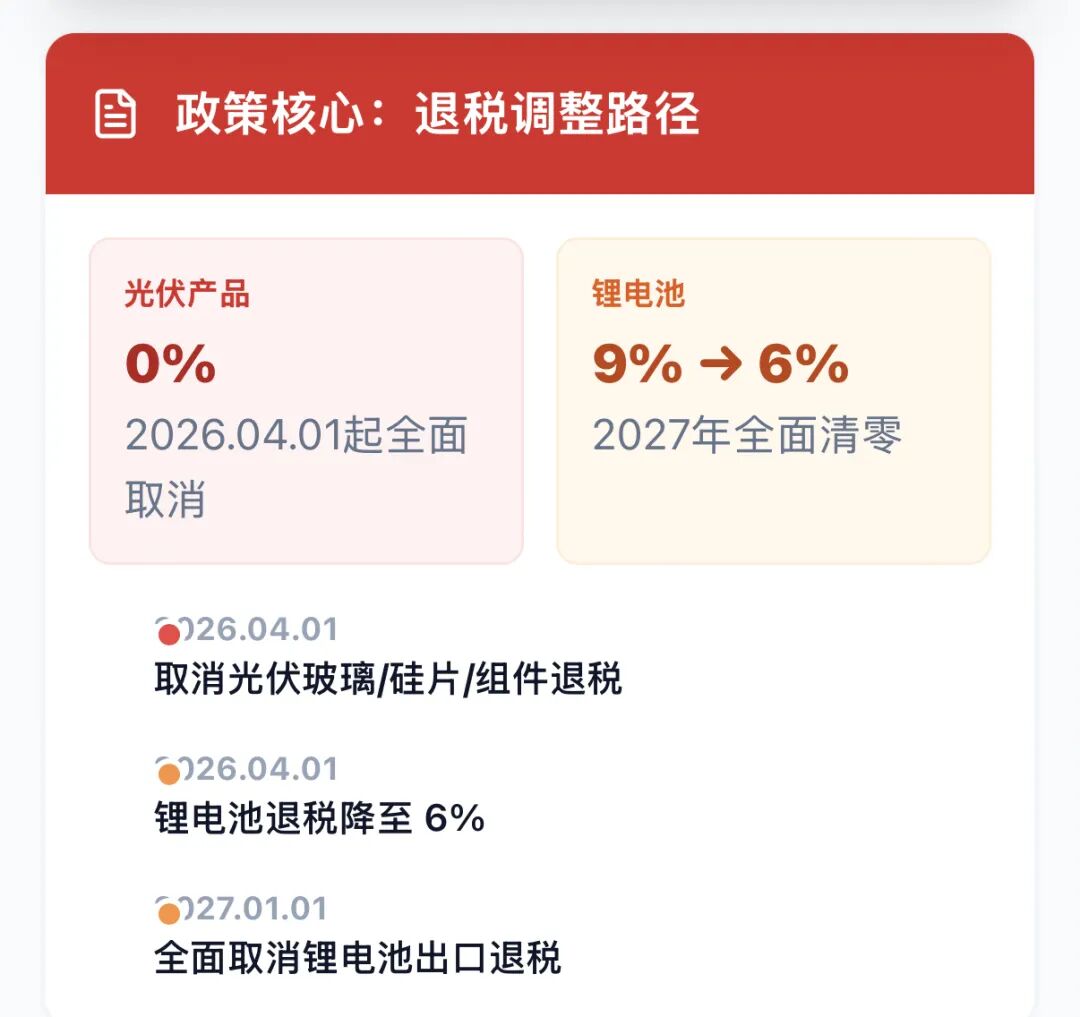Click the 2027.01.01 date label
This screenshot has height=1017, width=1080.
(x=242, y=908)
